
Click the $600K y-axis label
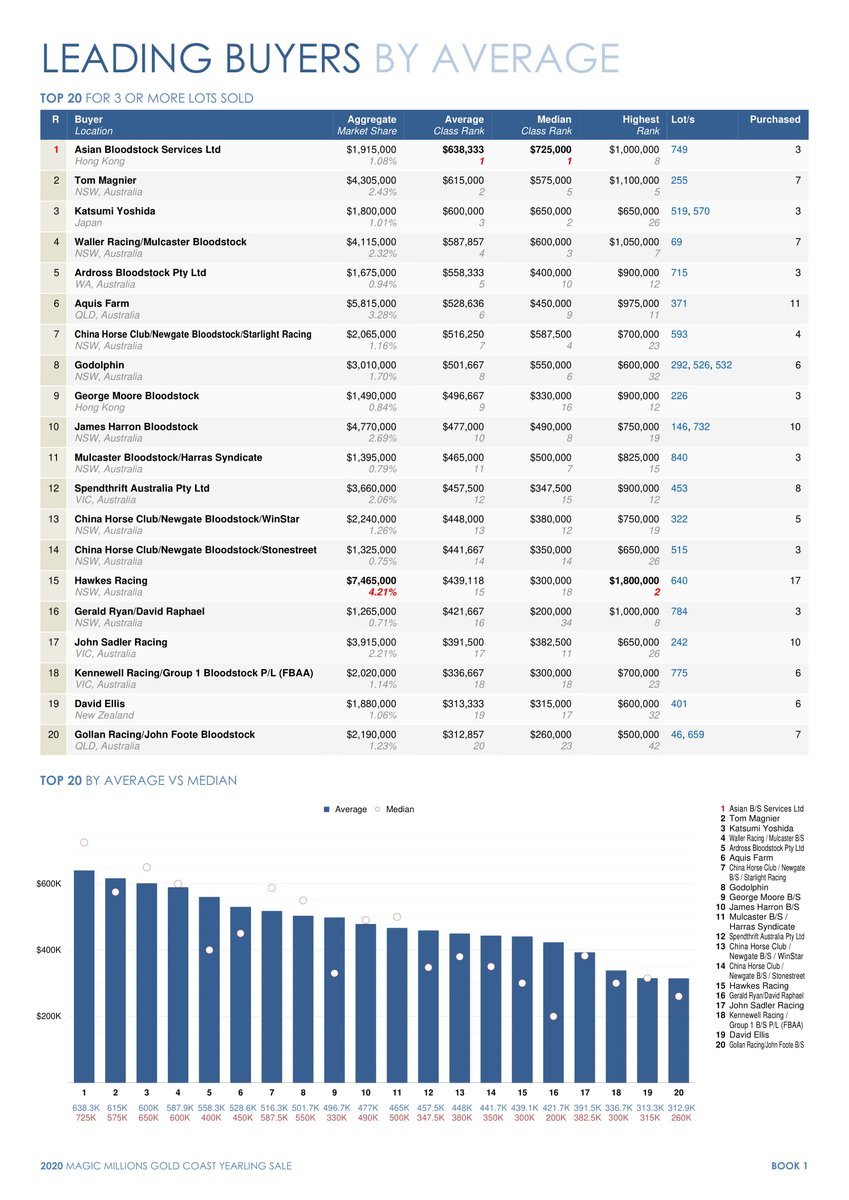[x=50, y=884]
